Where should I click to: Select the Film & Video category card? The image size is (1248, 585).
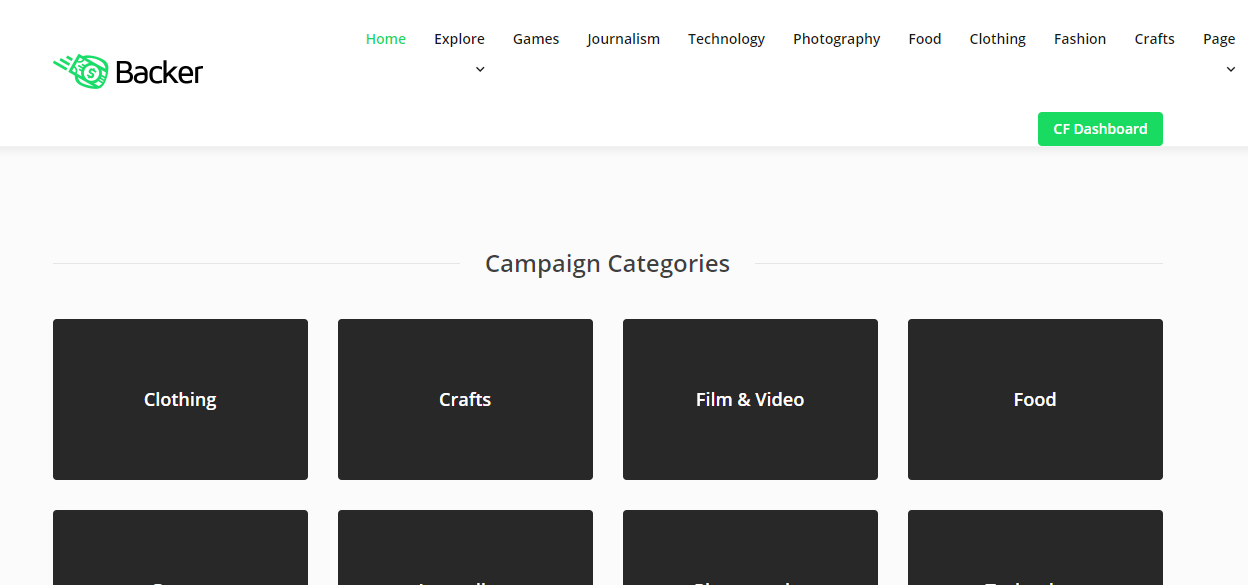(750, 399)
